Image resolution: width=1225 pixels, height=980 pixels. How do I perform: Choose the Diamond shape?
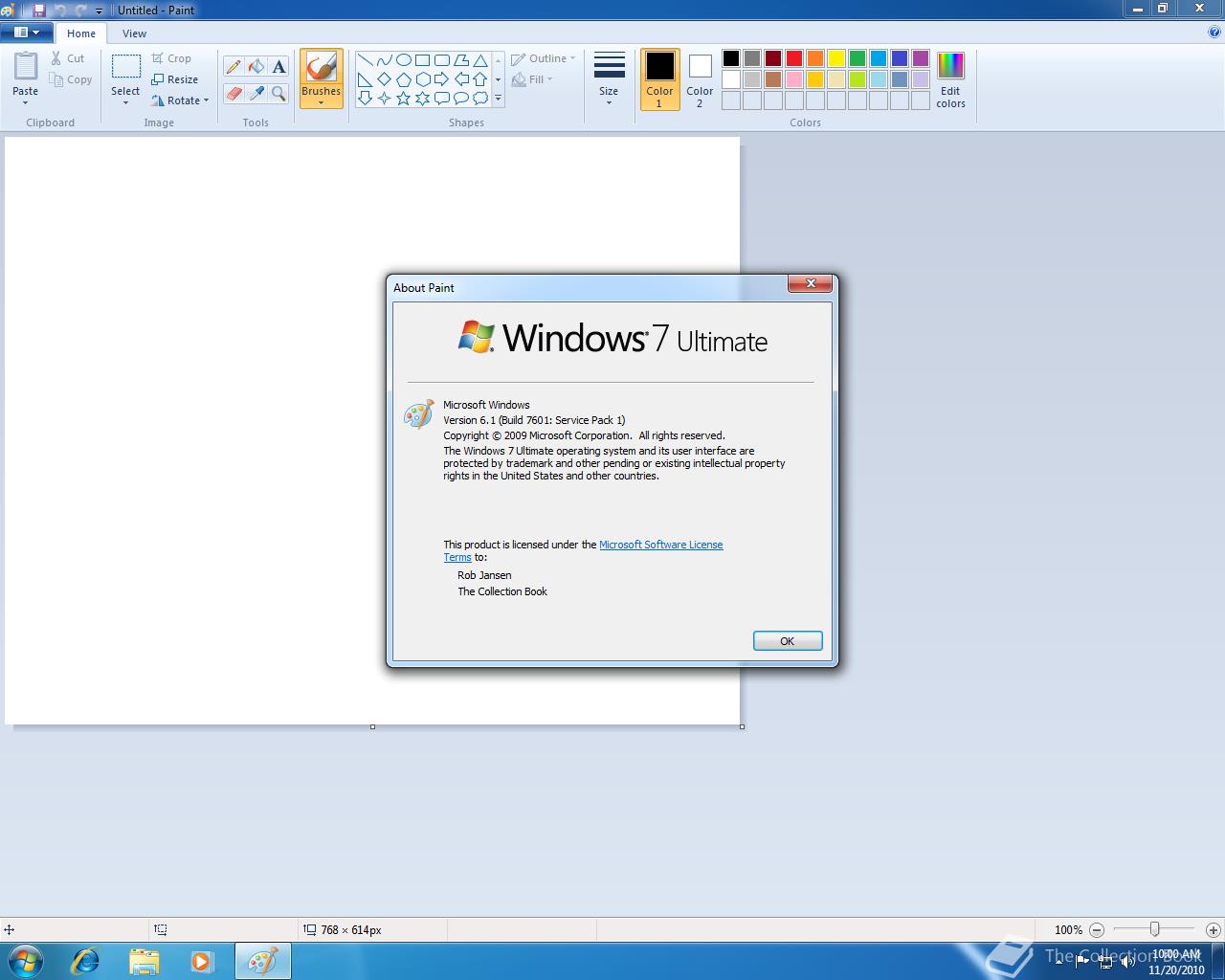(x=384, y=79)
